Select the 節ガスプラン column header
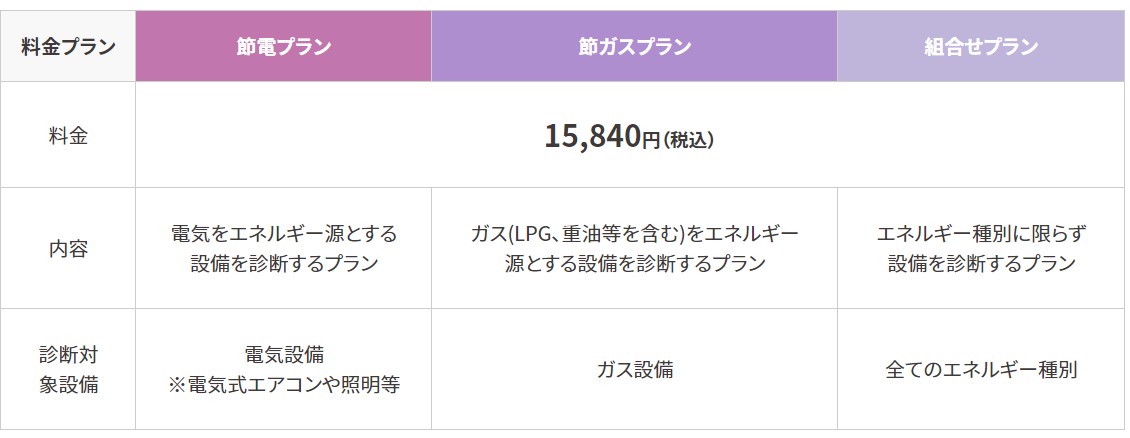Image resolution: width=1130 pixels, height=438 pixels. pos(634,47)
